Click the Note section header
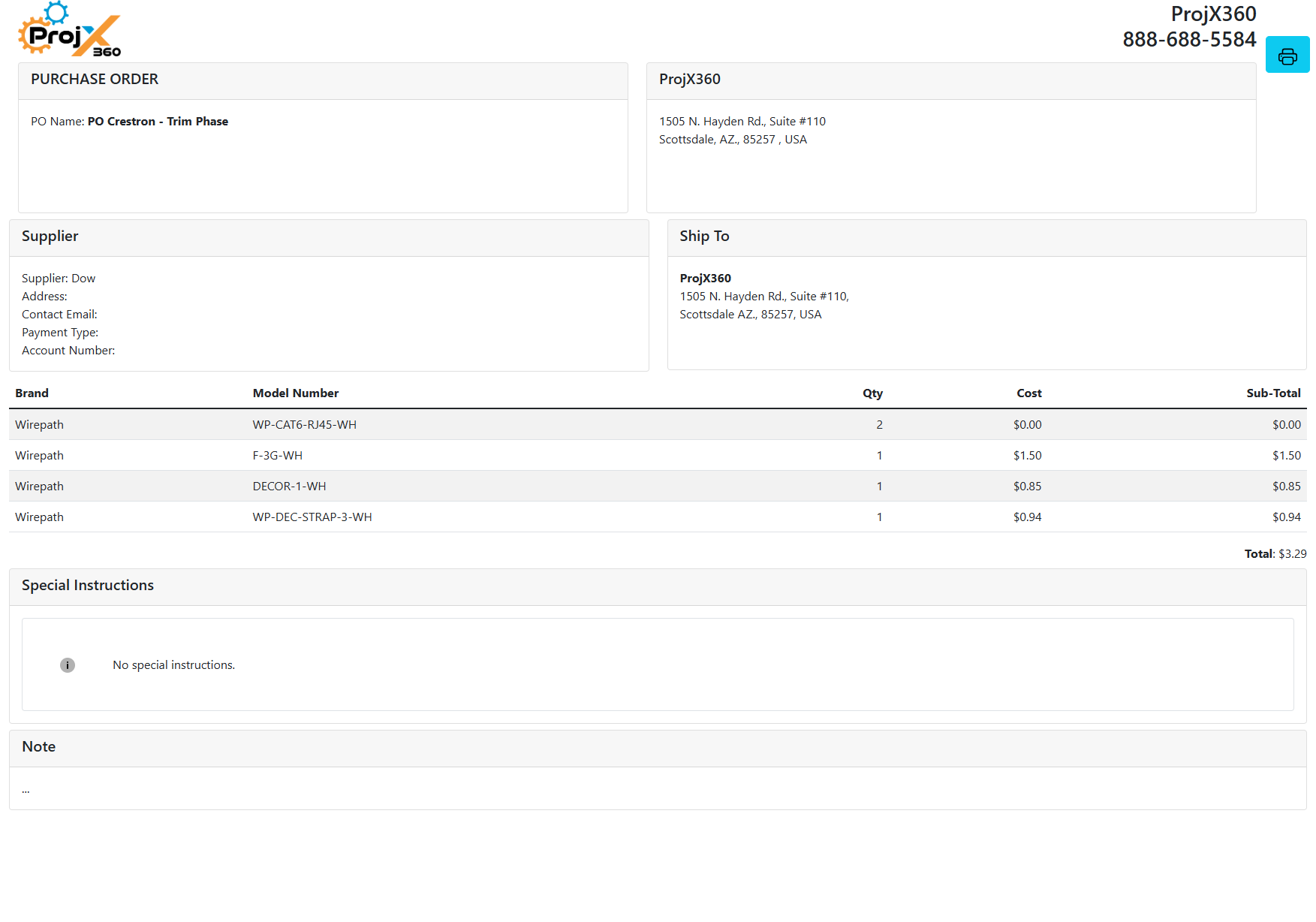The image size is (1316, 922). pos(658,748)
